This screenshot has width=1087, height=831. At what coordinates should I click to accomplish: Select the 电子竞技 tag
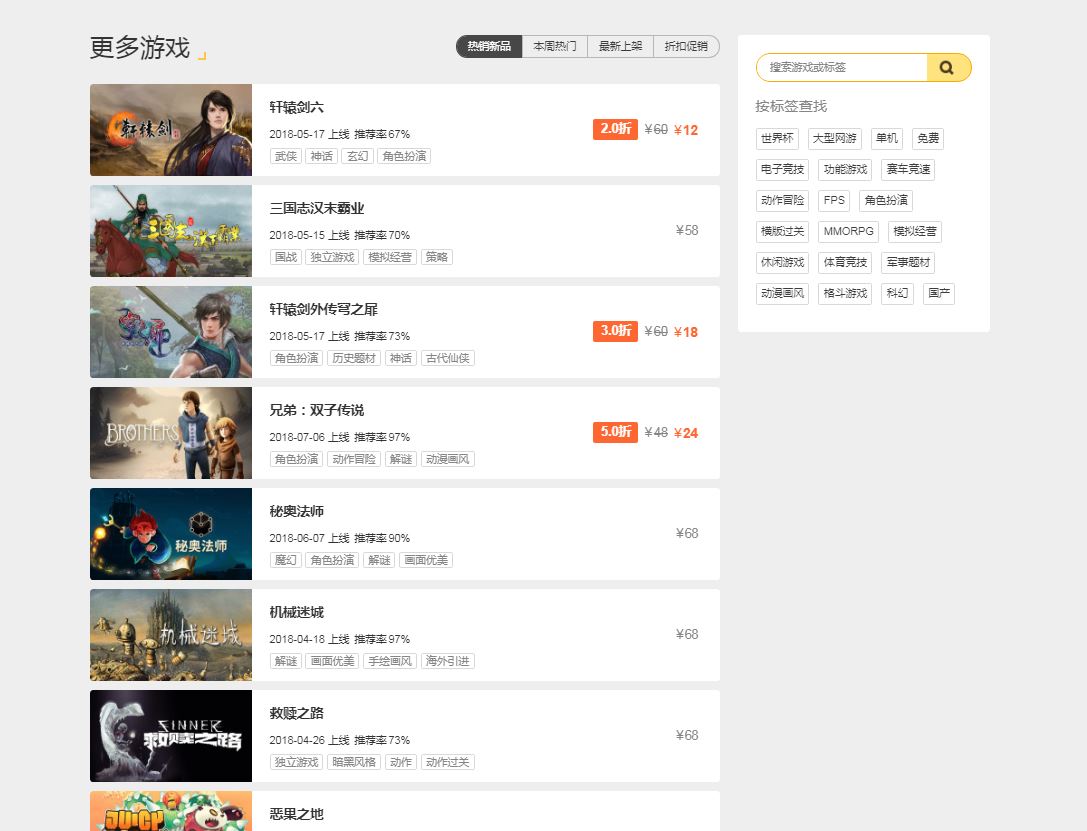[783, 170]
